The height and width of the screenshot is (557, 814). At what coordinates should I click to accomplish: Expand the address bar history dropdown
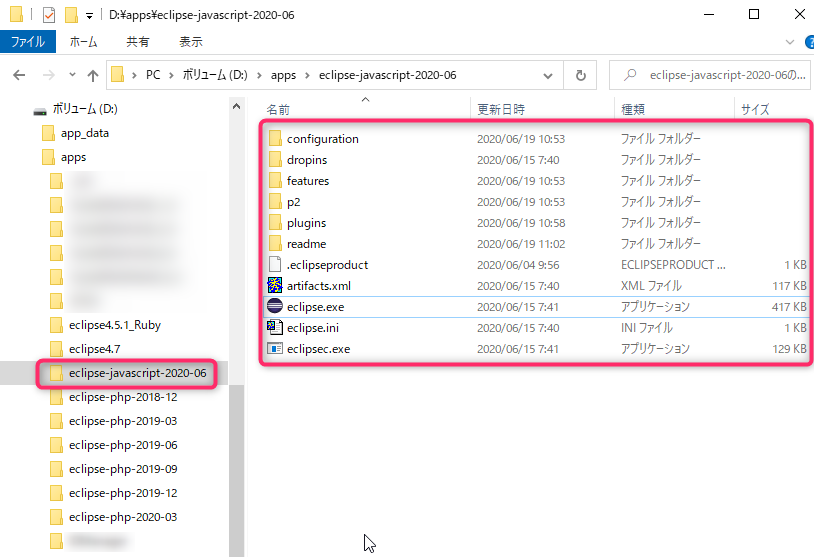548,76
